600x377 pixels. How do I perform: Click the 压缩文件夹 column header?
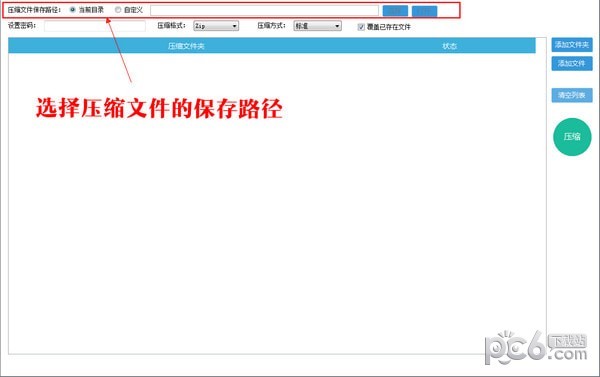tap(186, 46)
